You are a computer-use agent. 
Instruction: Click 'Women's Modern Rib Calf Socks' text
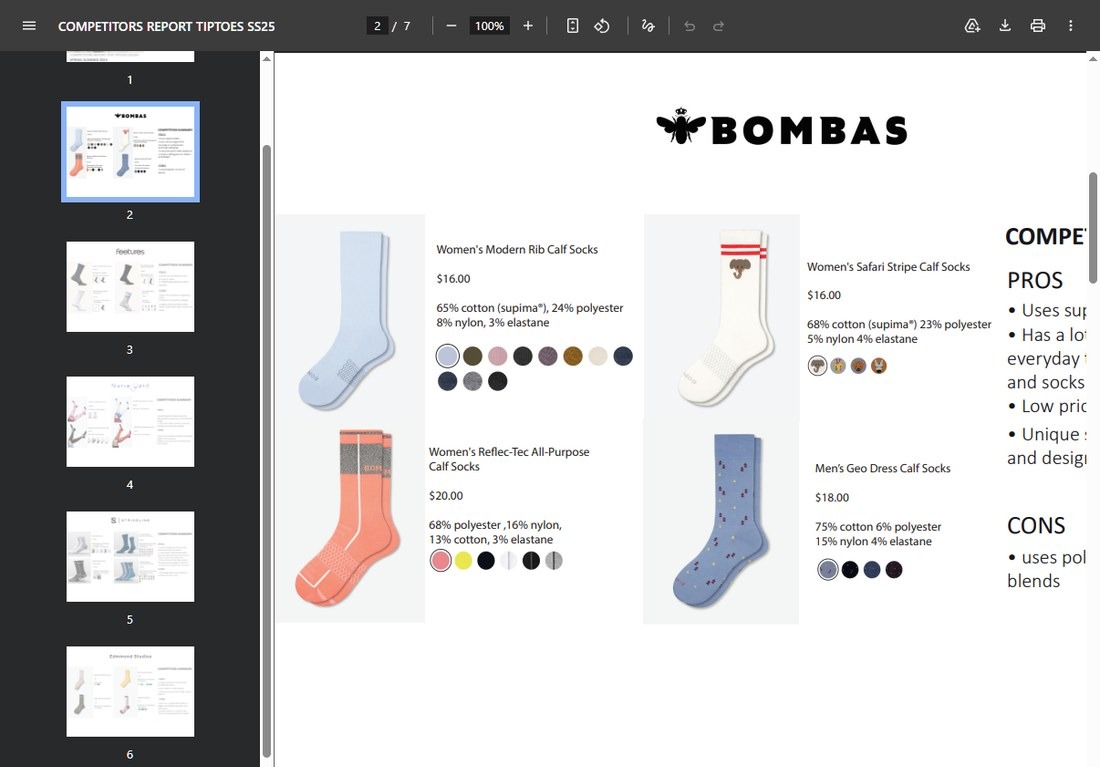(x=517, y=249)
